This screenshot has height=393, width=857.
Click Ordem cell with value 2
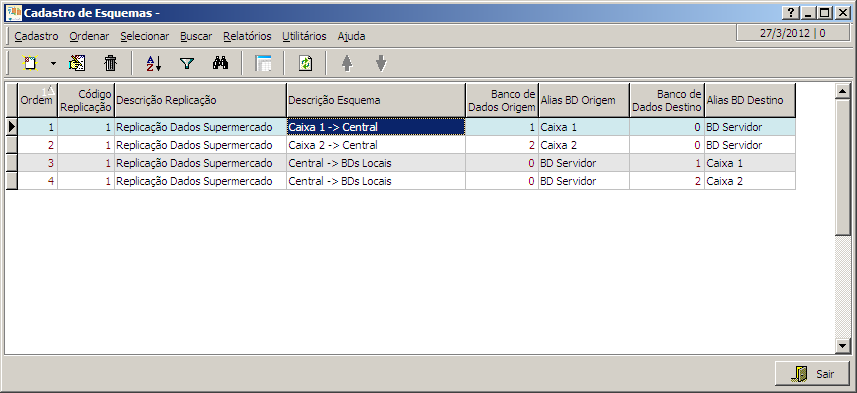point(38,145)
